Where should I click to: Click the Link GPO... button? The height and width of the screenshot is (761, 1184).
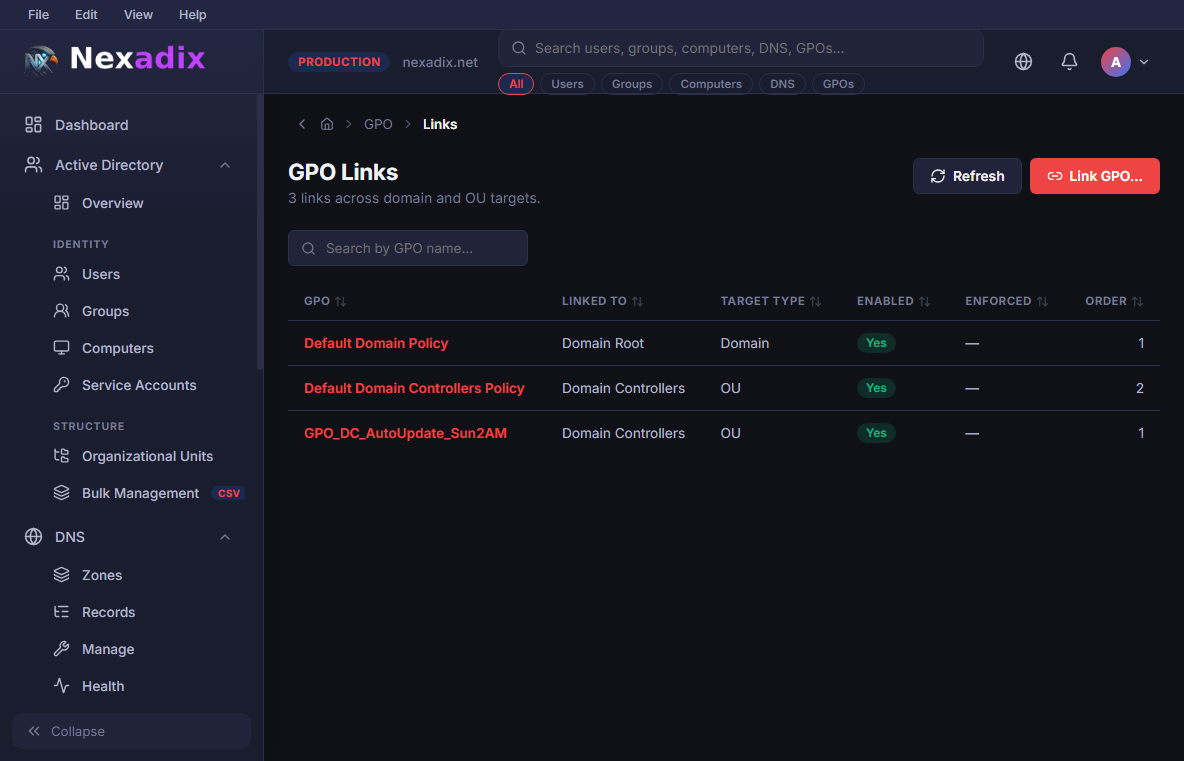tap(1094, 176)
